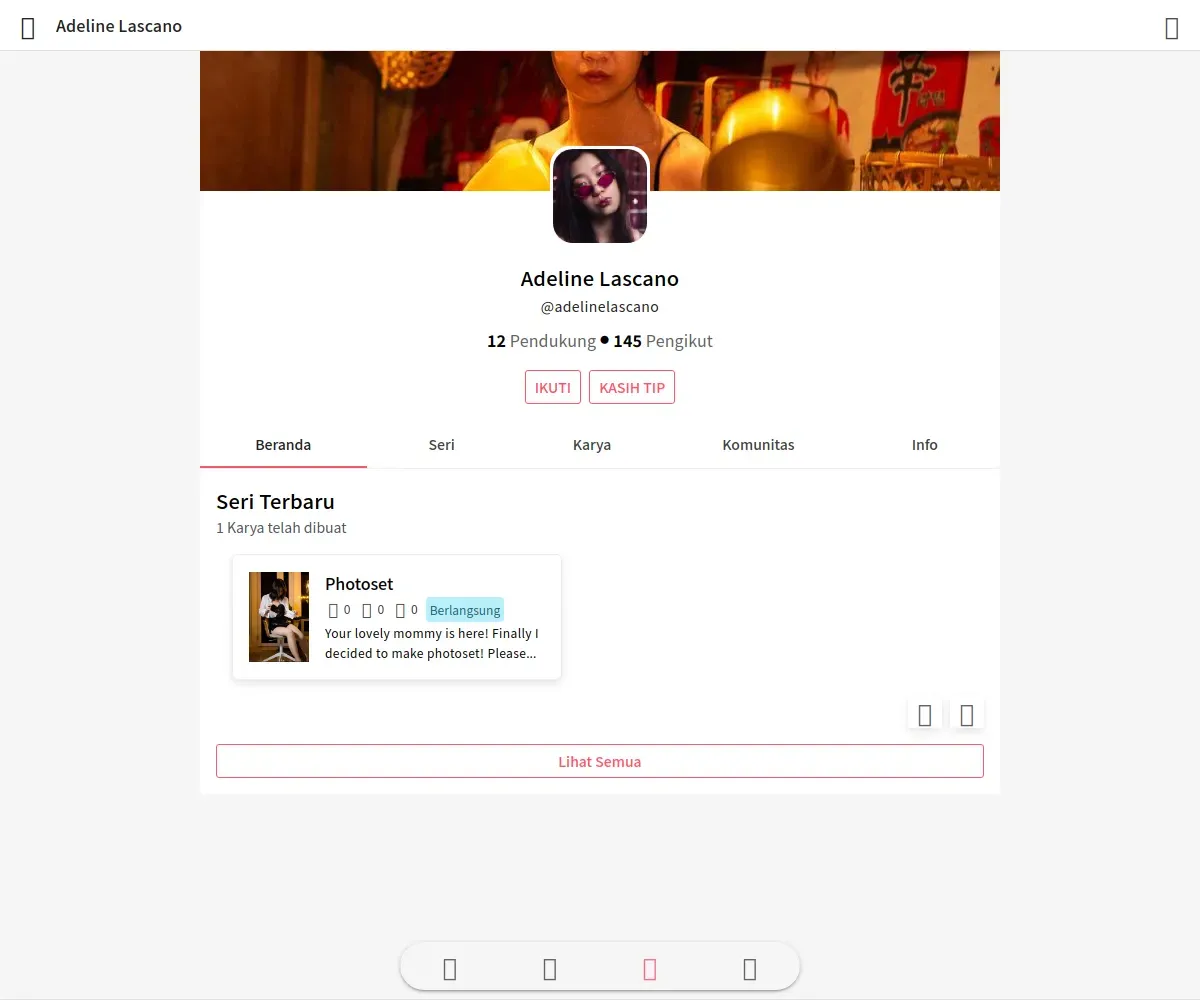The width and height of the screenshot is (1200, 1000).
Task: Click the icon left of the header title
Action: coord(28,28)
